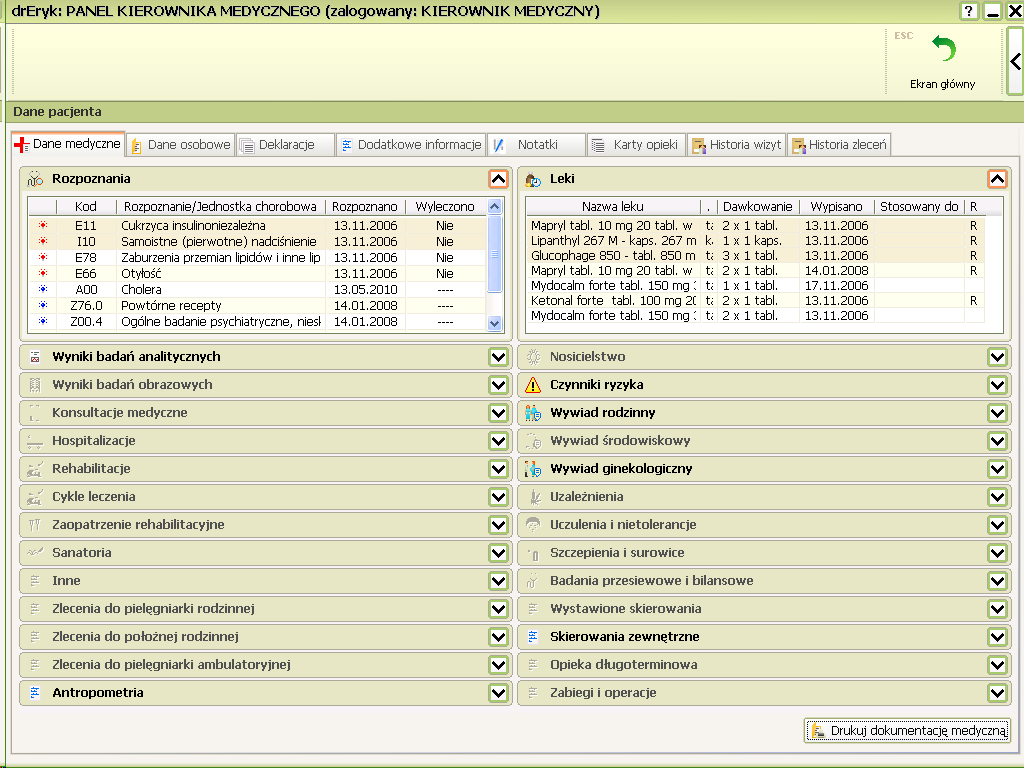Click the Skierowania zewnętrzne list icon
The height and width of the screenshot is (768, 1024).
pyautogui.click(x=533, y=637)
